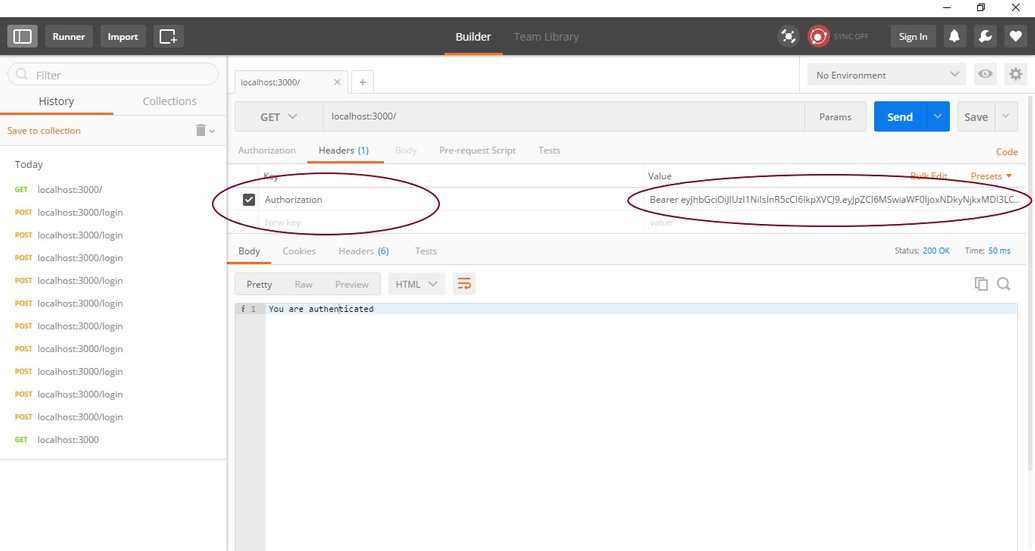Click Save to collection link

coord(44,131)
